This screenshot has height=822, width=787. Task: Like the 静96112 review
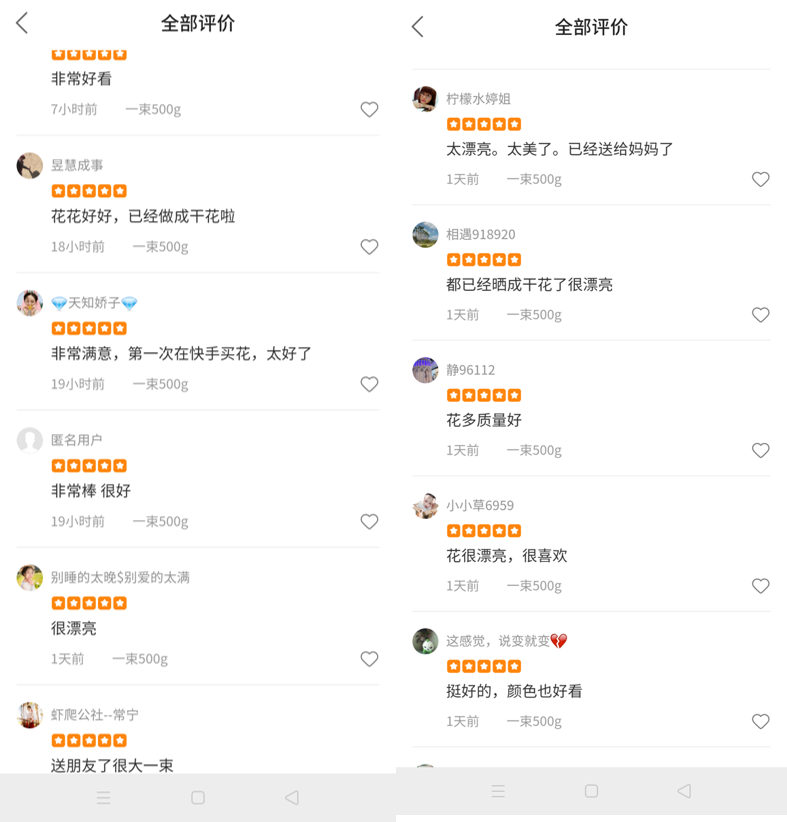[x=760, y=450]
